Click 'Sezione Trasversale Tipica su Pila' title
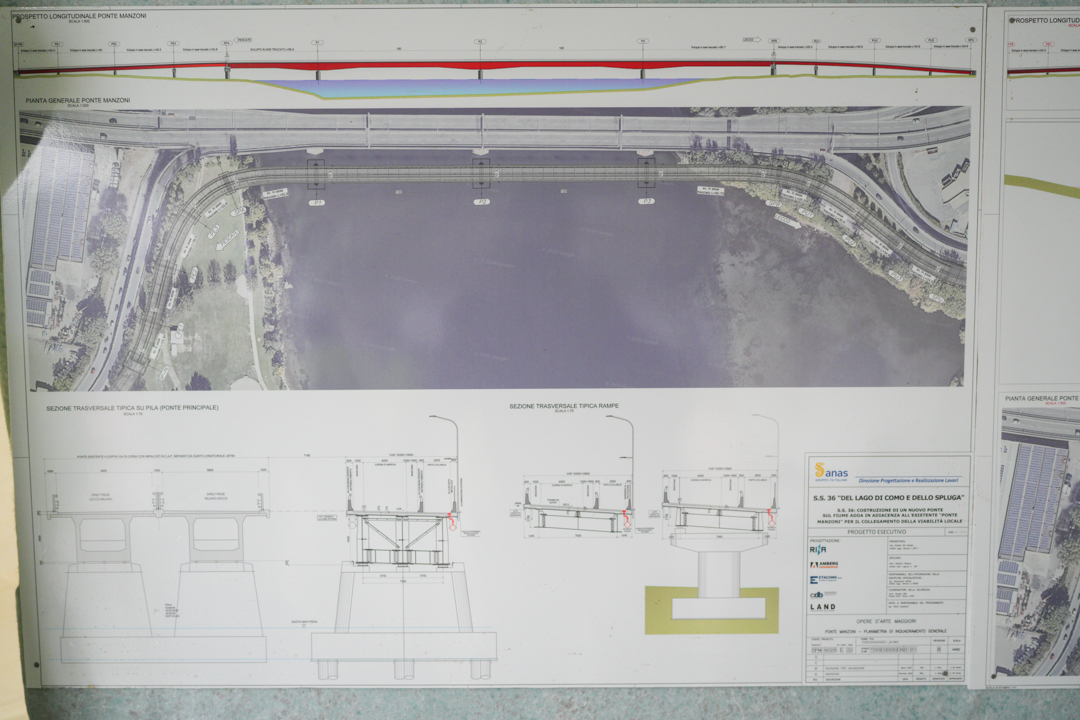 coord(132,408)
